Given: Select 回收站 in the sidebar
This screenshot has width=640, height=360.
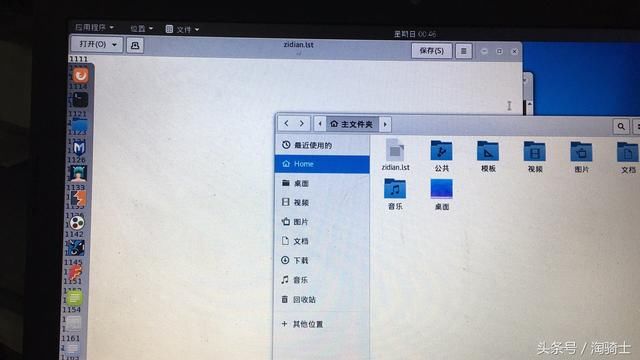Looking at the screenshot, I should [x=322, y=299].
